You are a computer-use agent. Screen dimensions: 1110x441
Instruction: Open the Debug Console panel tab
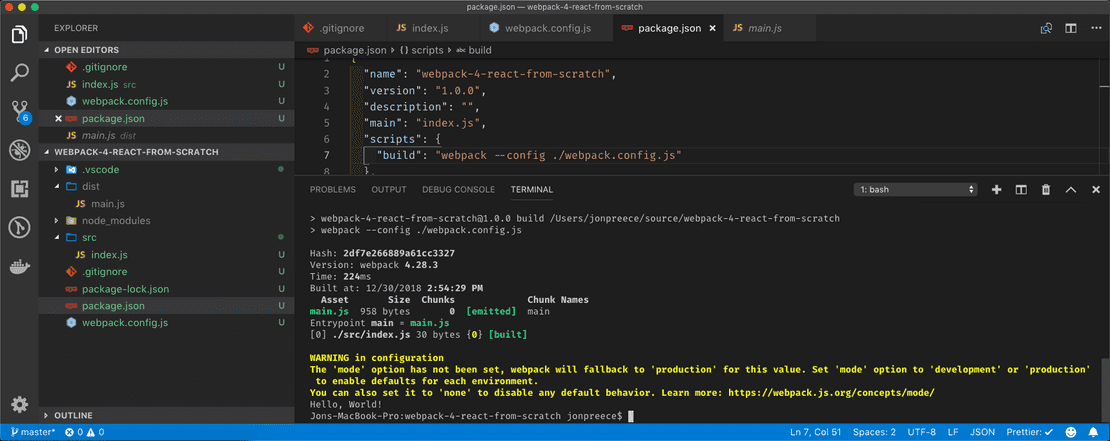[x=458, y=190]
